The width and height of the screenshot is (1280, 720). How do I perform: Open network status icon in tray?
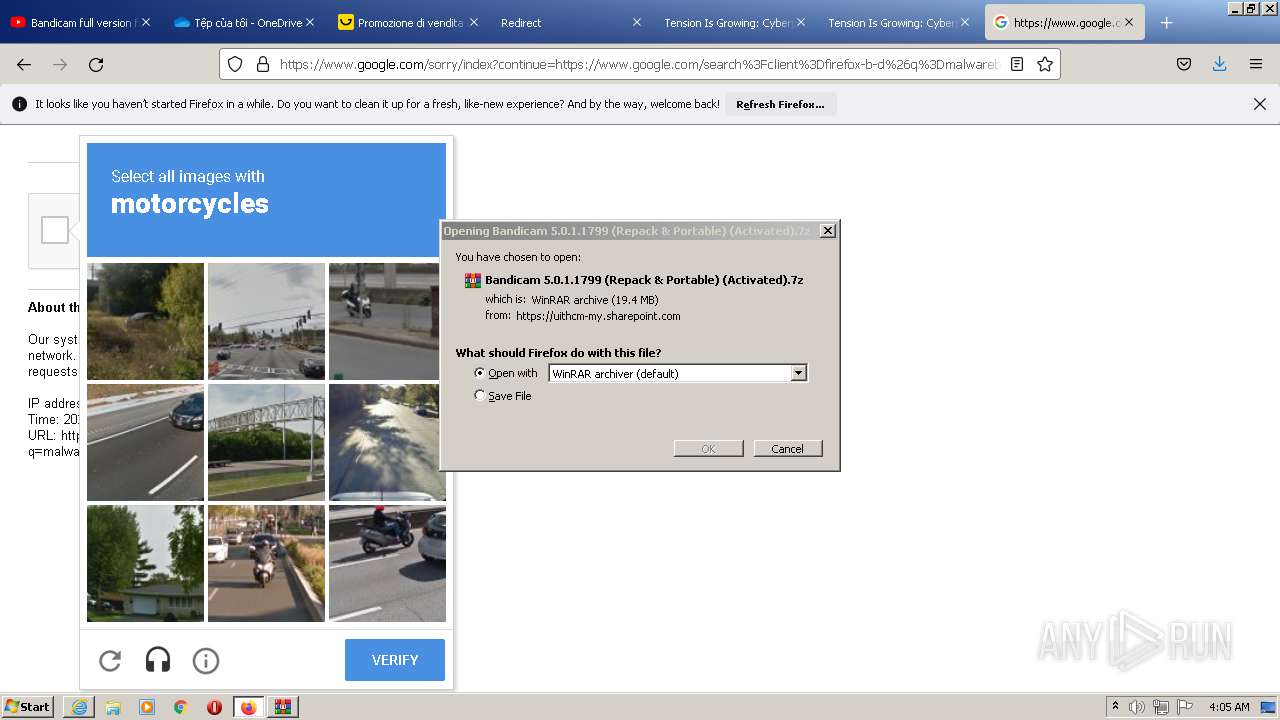tap(1161, 707)
